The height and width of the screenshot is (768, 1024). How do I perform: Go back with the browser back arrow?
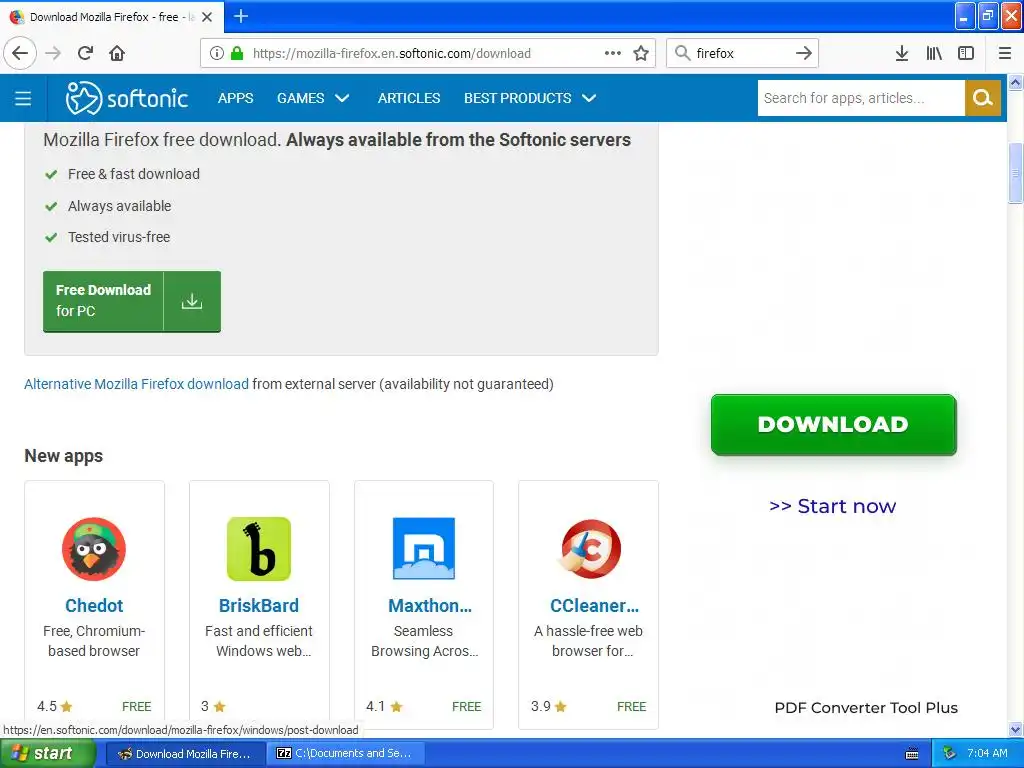[x=20, y=54]
